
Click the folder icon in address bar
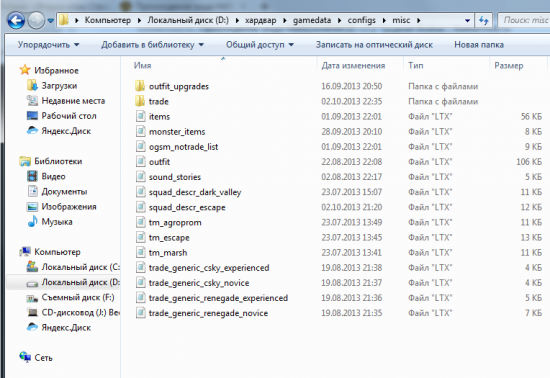pos(63,20)
